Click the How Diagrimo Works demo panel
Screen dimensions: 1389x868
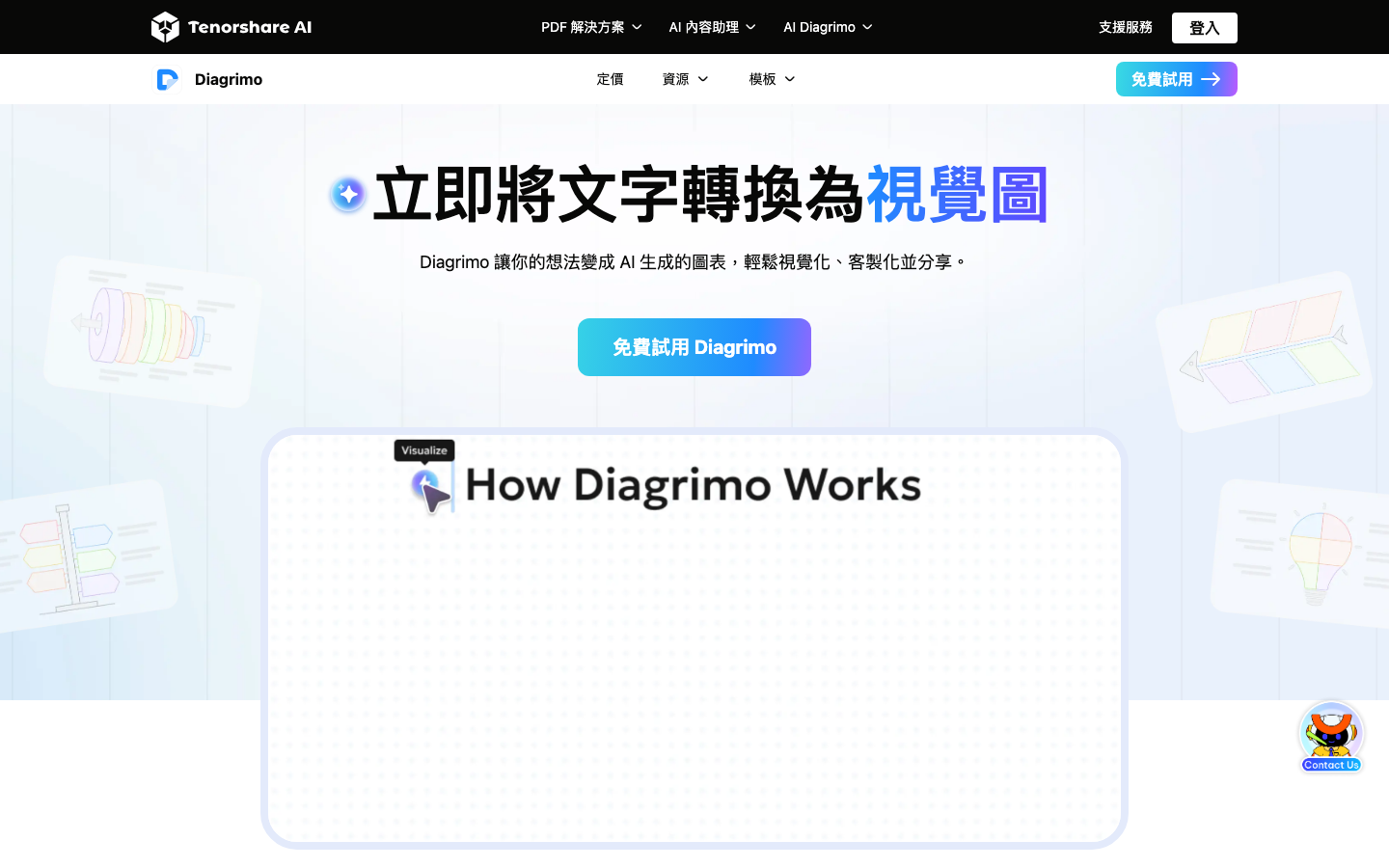click(694, 638)
